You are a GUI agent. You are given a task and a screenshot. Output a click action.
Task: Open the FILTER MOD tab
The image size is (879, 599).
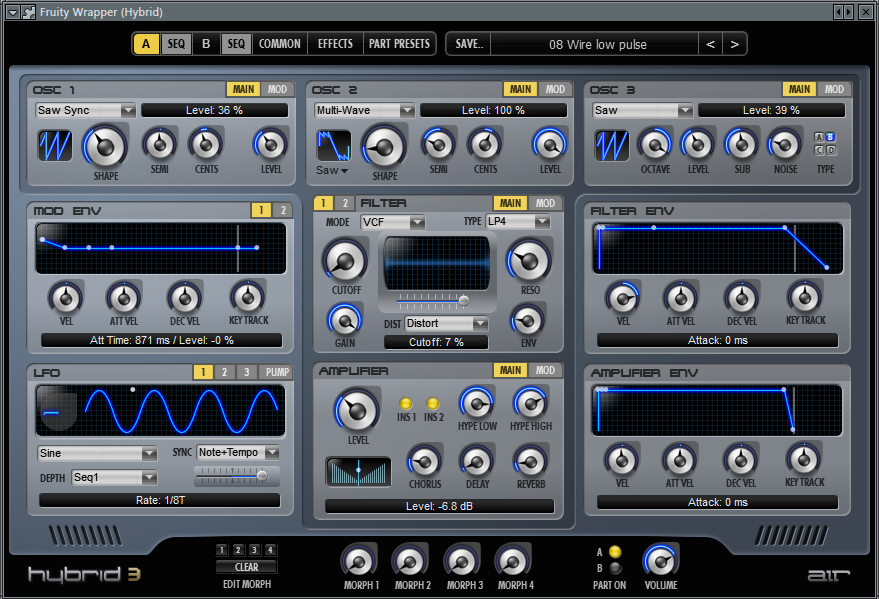pos(545,203)
